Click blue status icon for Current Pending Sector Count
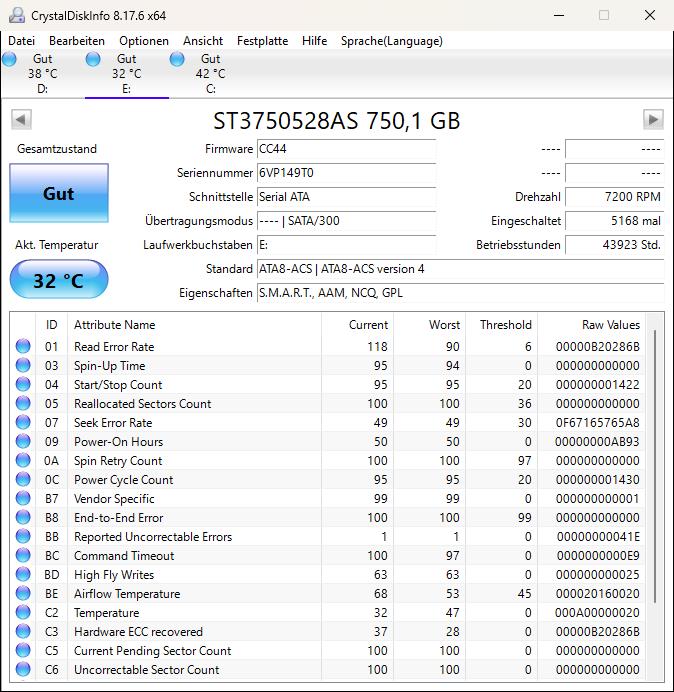The height and width of the screenshot is (692, 674). point(23,650)
